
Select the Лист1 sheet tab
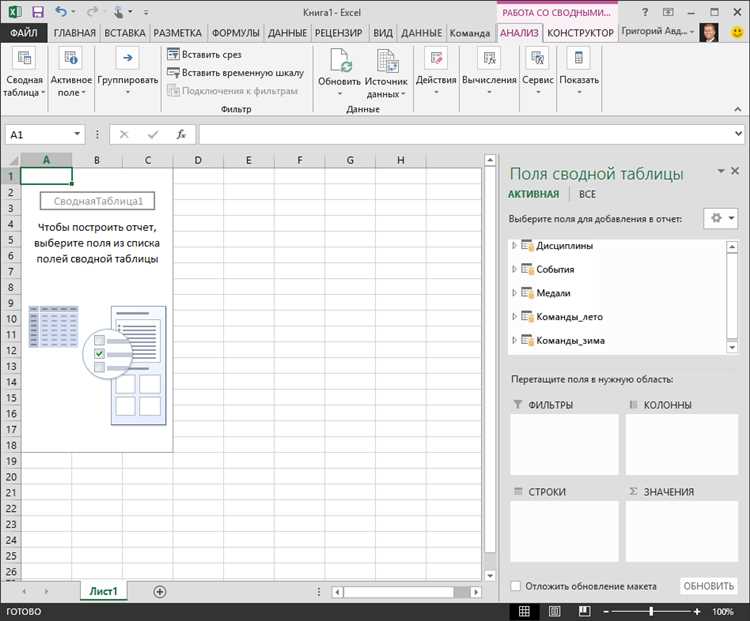[103, 591]
